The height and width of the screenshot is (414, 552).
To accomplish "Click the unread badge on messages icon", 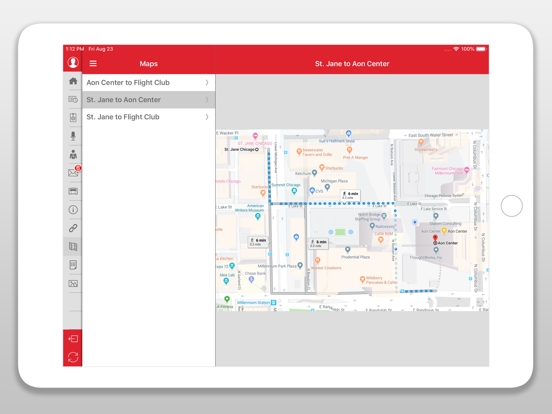I will tap(78, 168).
